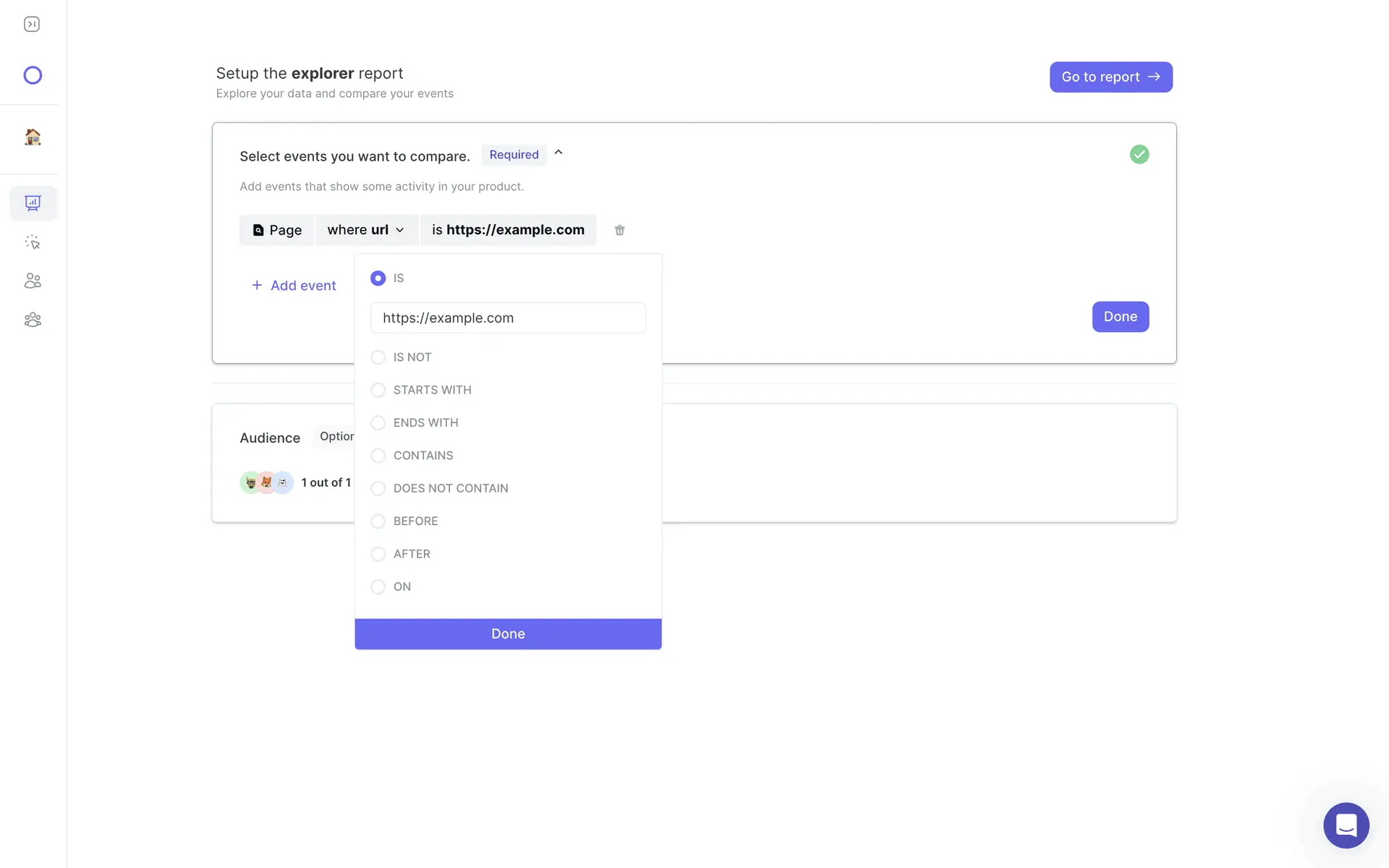Screen dimensions: 1389x868
Task: Open the users people icon in sidebar
Action: [33, 281]
